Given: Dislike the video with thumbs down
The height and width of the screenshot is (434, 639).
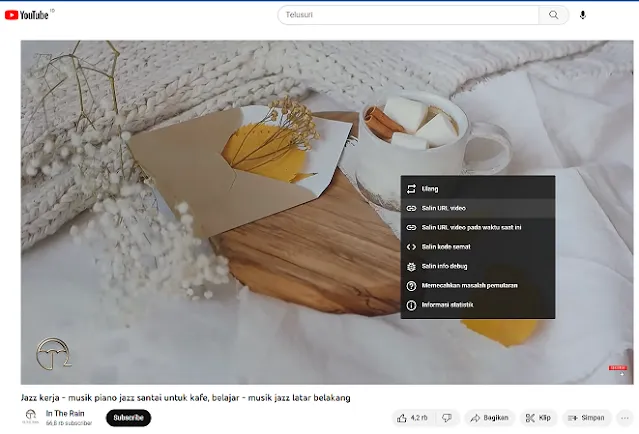Looking at the screenshot, I should [447, 418].
